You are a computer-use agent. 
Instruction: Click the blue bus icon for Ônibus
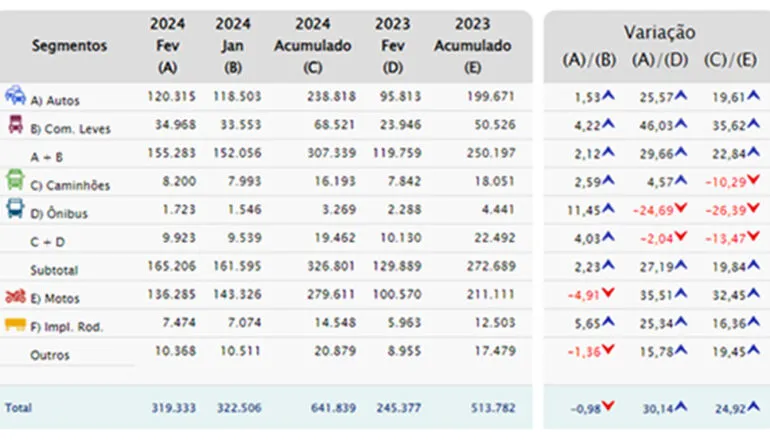16,209
